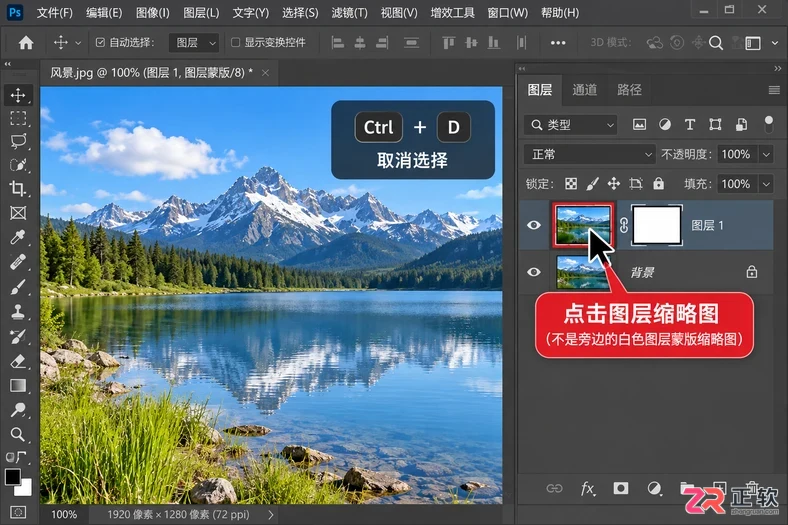
Task: Open the 填充 slider dropdown arrow
Action: (x=766, y=184)
